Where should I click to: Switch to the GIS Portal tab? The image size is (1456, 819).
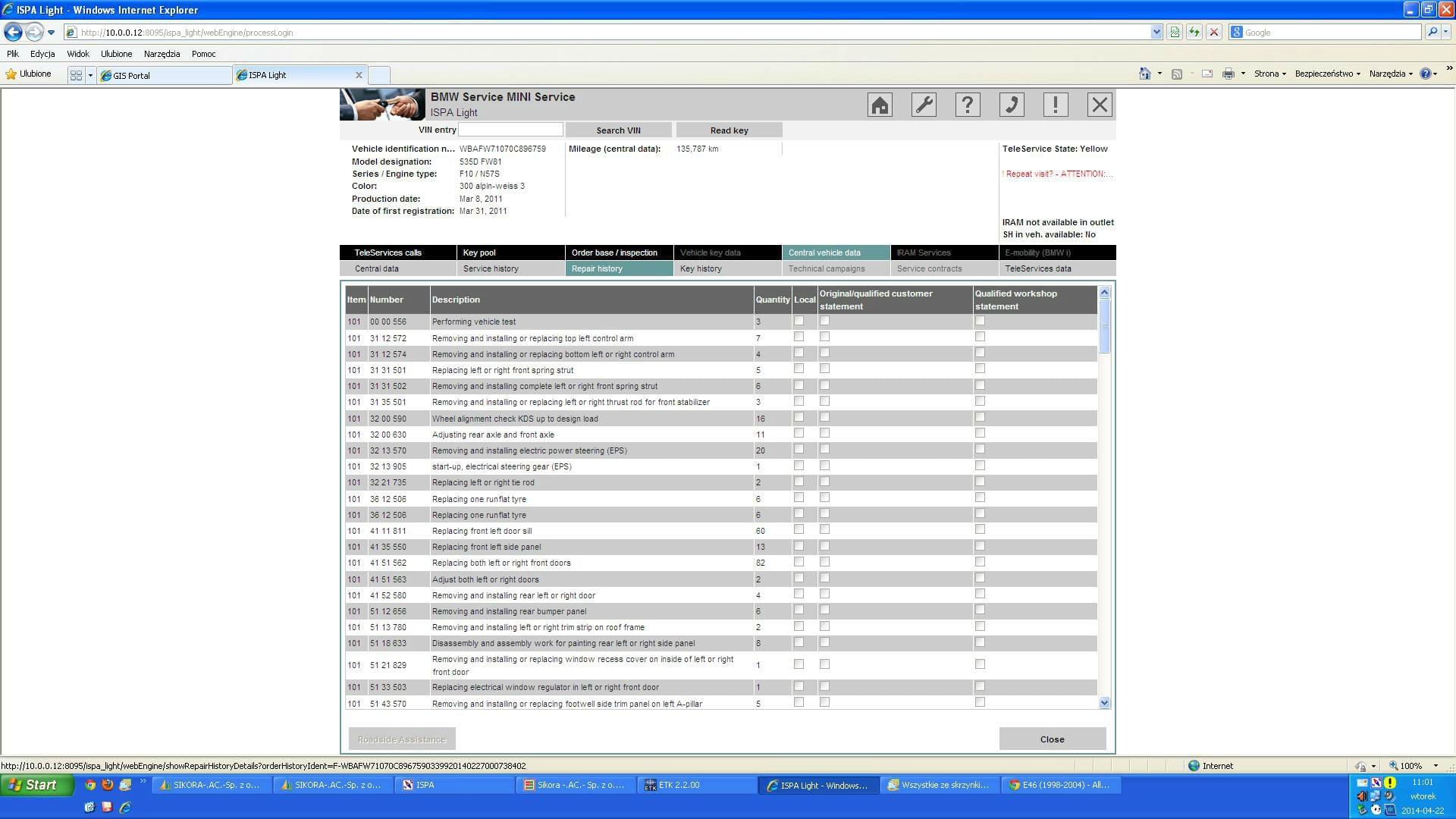click(x=165, y=75)
